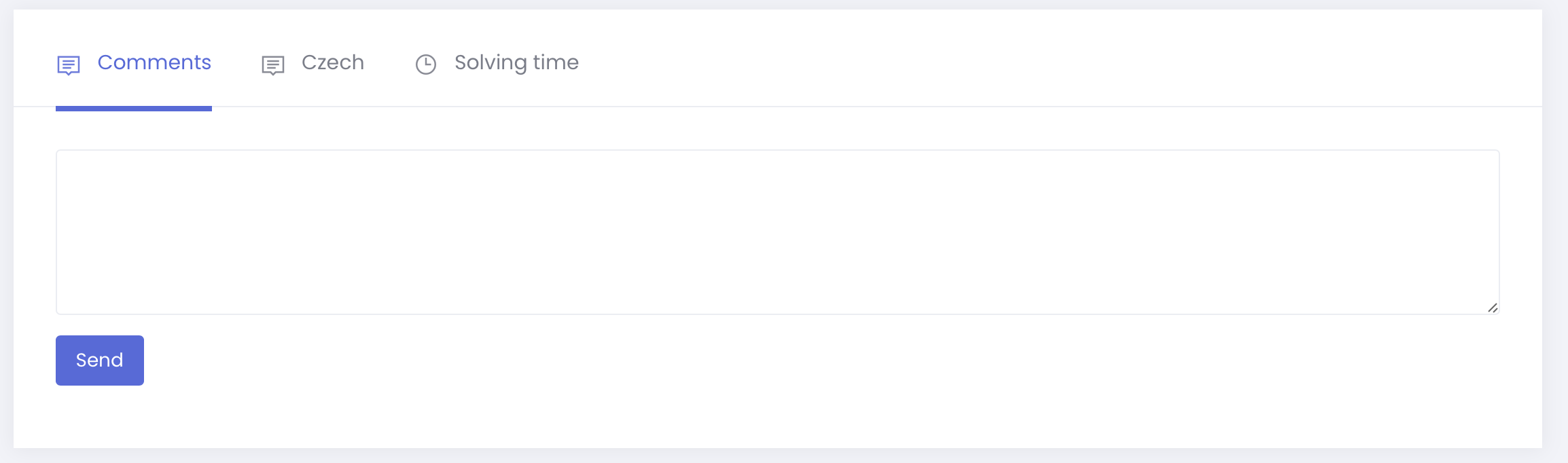Grab the diagonal resize handle of textarea
Screen dimensions: 1568x463
pyautogui.click(x=1492, y=308)
